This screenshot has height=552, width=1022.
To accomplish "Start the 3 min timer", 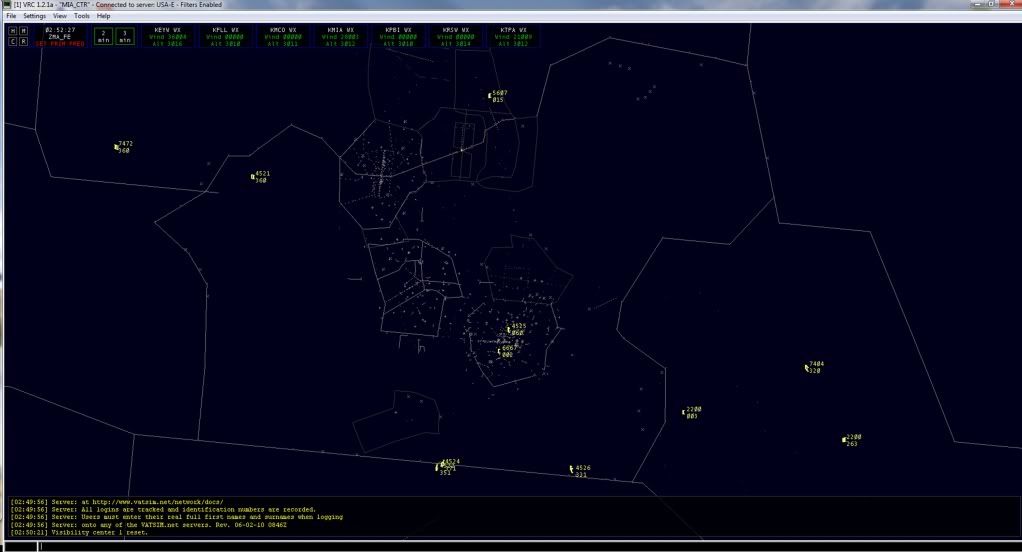I will (125, 36).
